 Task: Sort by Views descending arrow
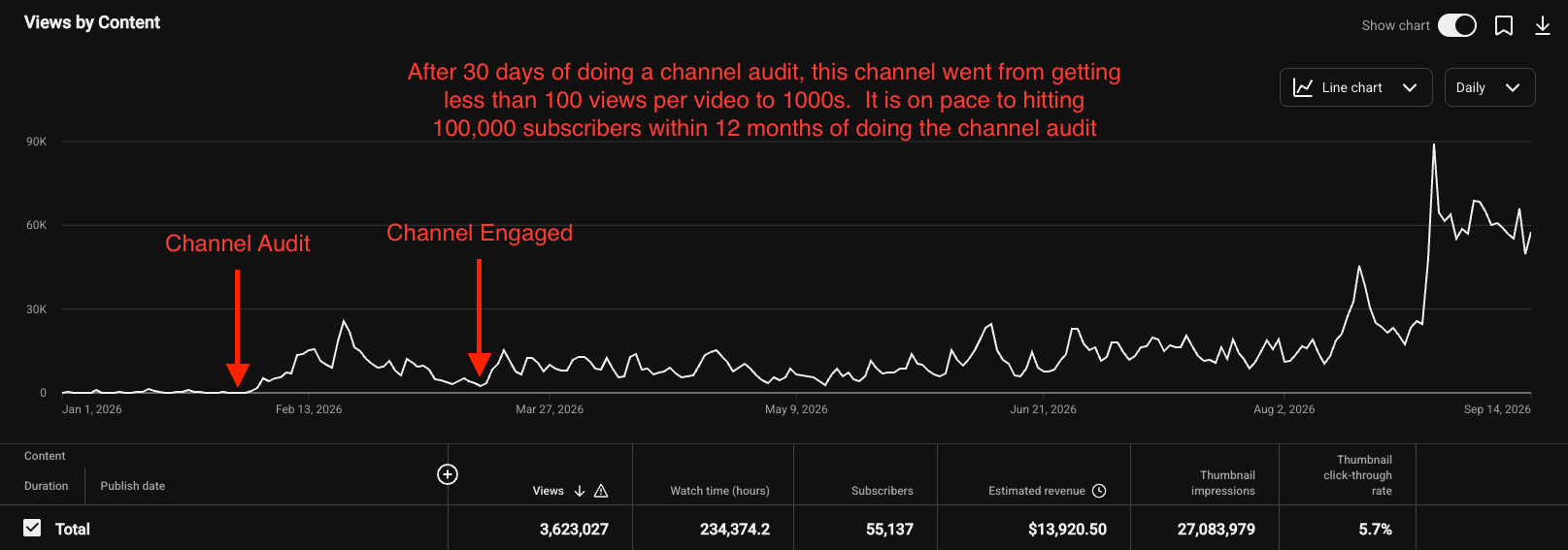(580, 491)
